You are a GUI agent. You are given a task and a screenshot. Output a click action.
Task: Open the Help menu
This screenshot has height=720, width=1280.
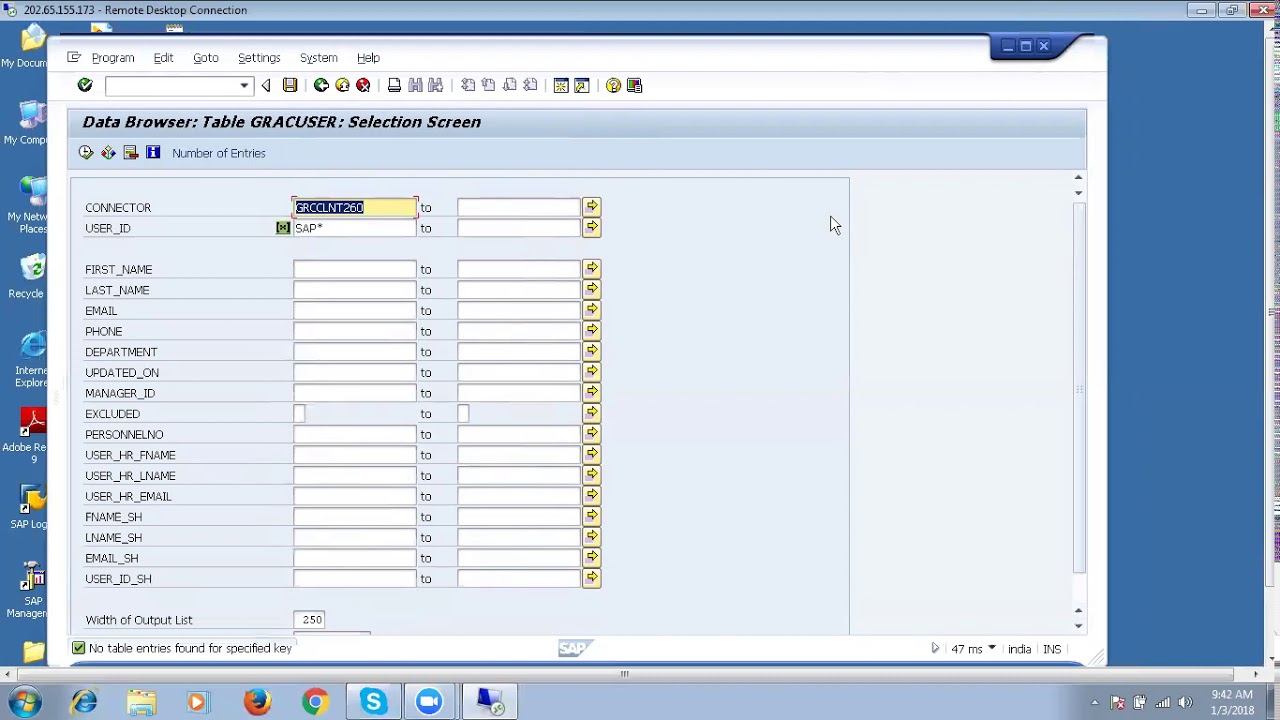pos(368,58)
